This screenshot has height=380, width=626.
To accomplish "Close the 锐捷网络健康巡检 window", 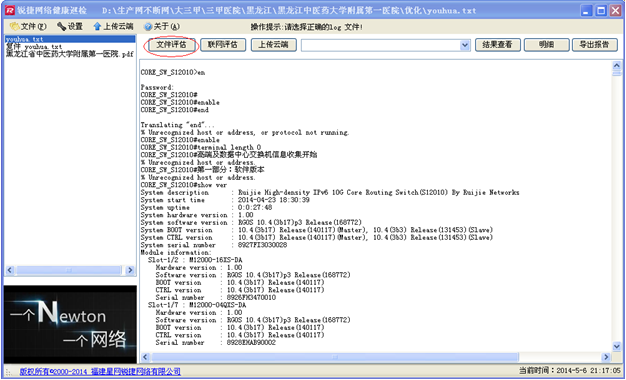I will [615, 11].
